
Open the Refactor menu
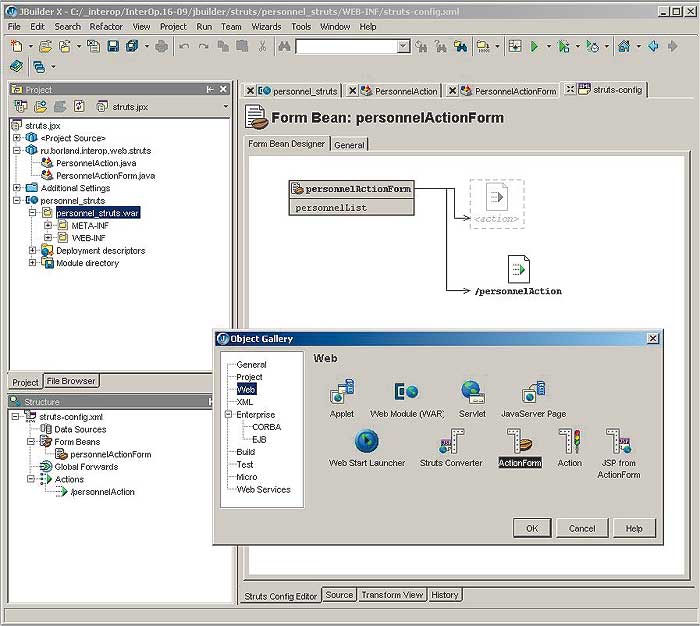(106, 26)
